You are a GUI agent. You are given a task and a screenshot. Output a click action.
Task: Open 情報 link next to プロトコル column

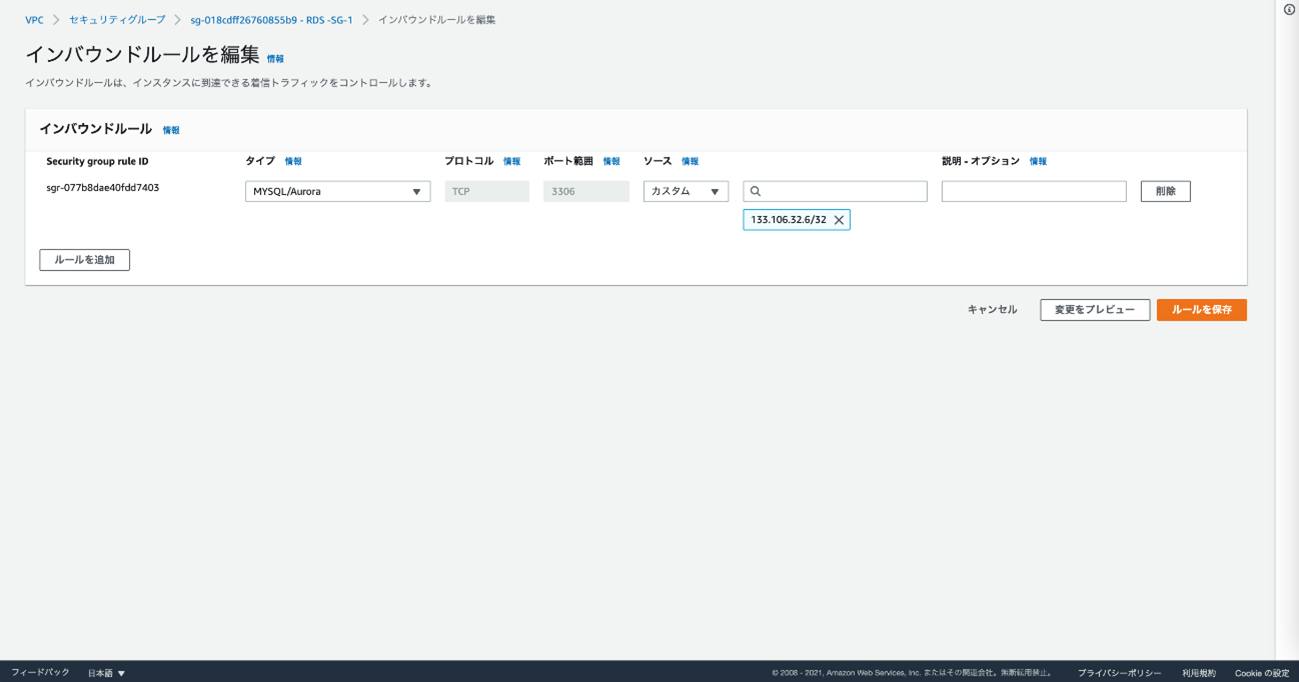(511, 161)
